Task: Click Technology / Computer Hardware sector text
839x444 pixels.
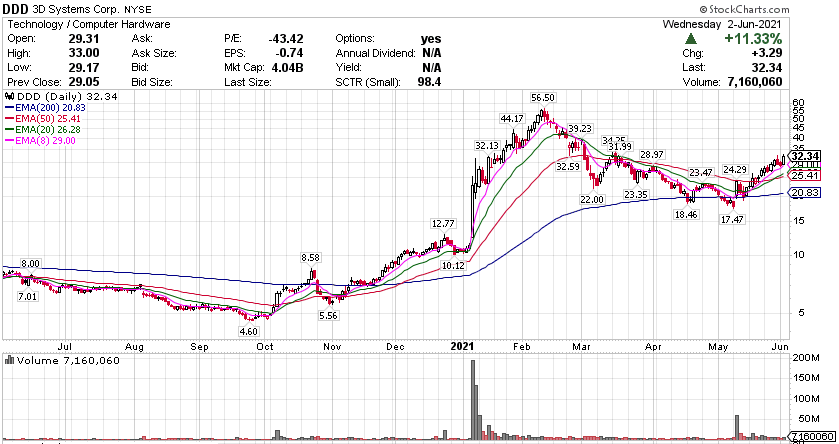Action: pos(89,24)
